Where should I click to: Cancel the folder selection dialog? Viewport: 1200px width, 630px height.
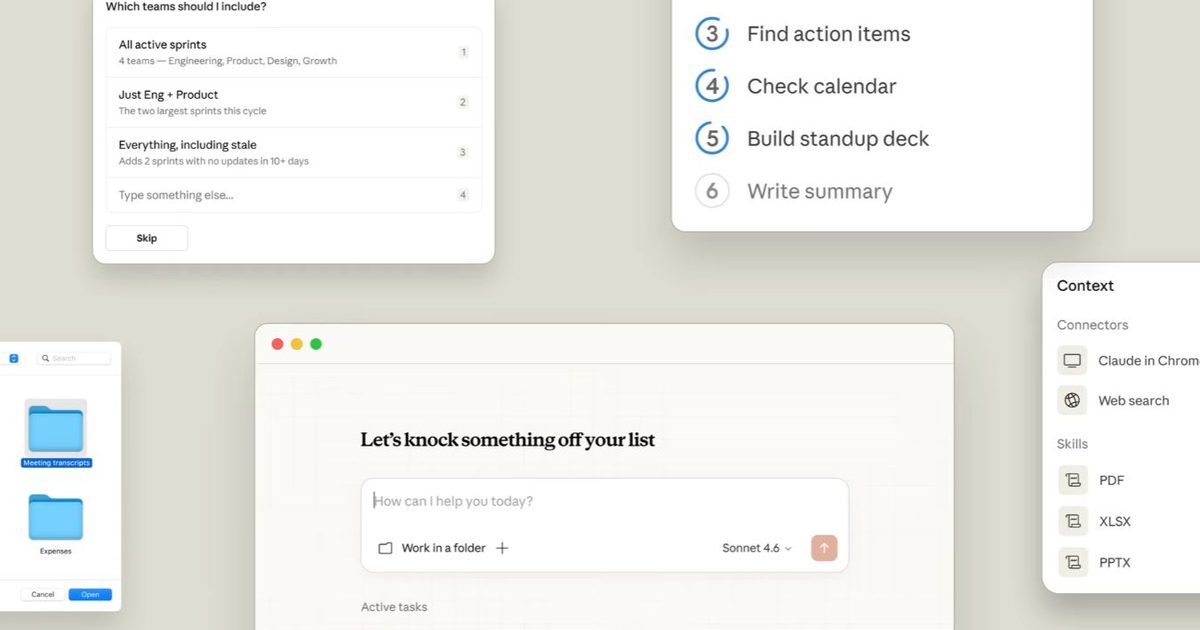(41, 594)
